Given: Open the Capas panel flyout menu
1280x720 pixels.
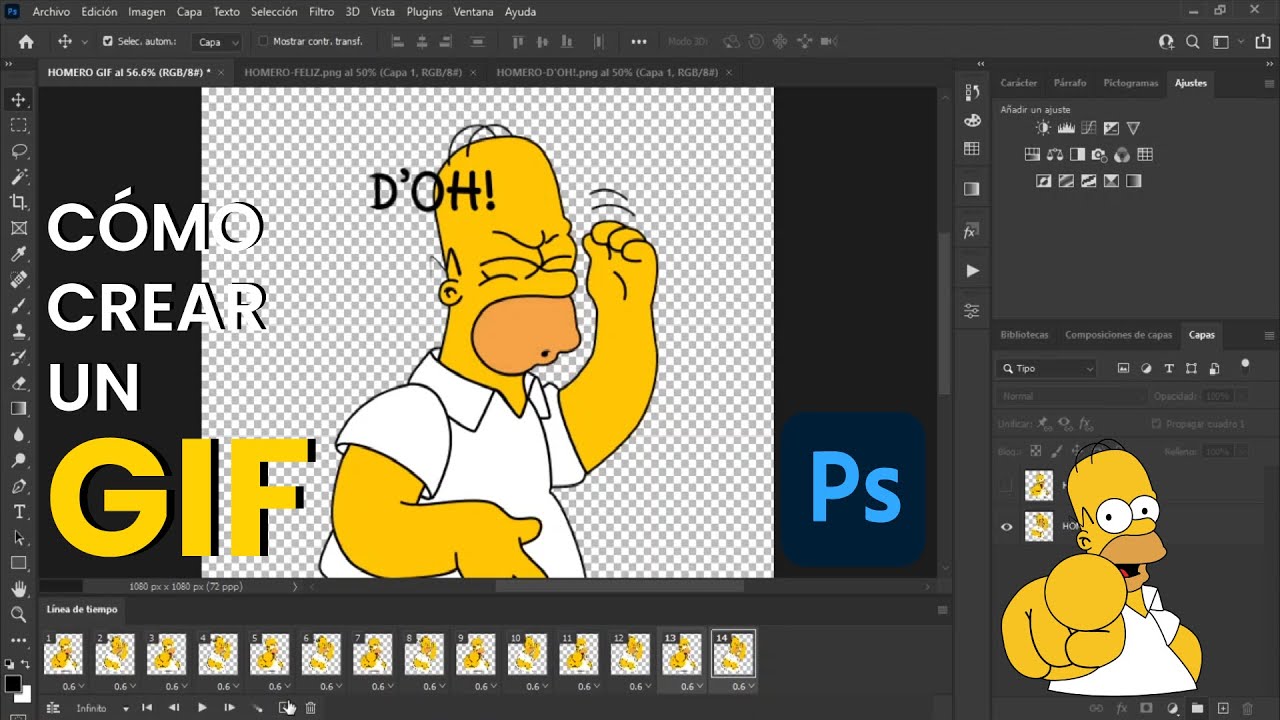Looking at the screenshot, I should tap(1269, 335).
